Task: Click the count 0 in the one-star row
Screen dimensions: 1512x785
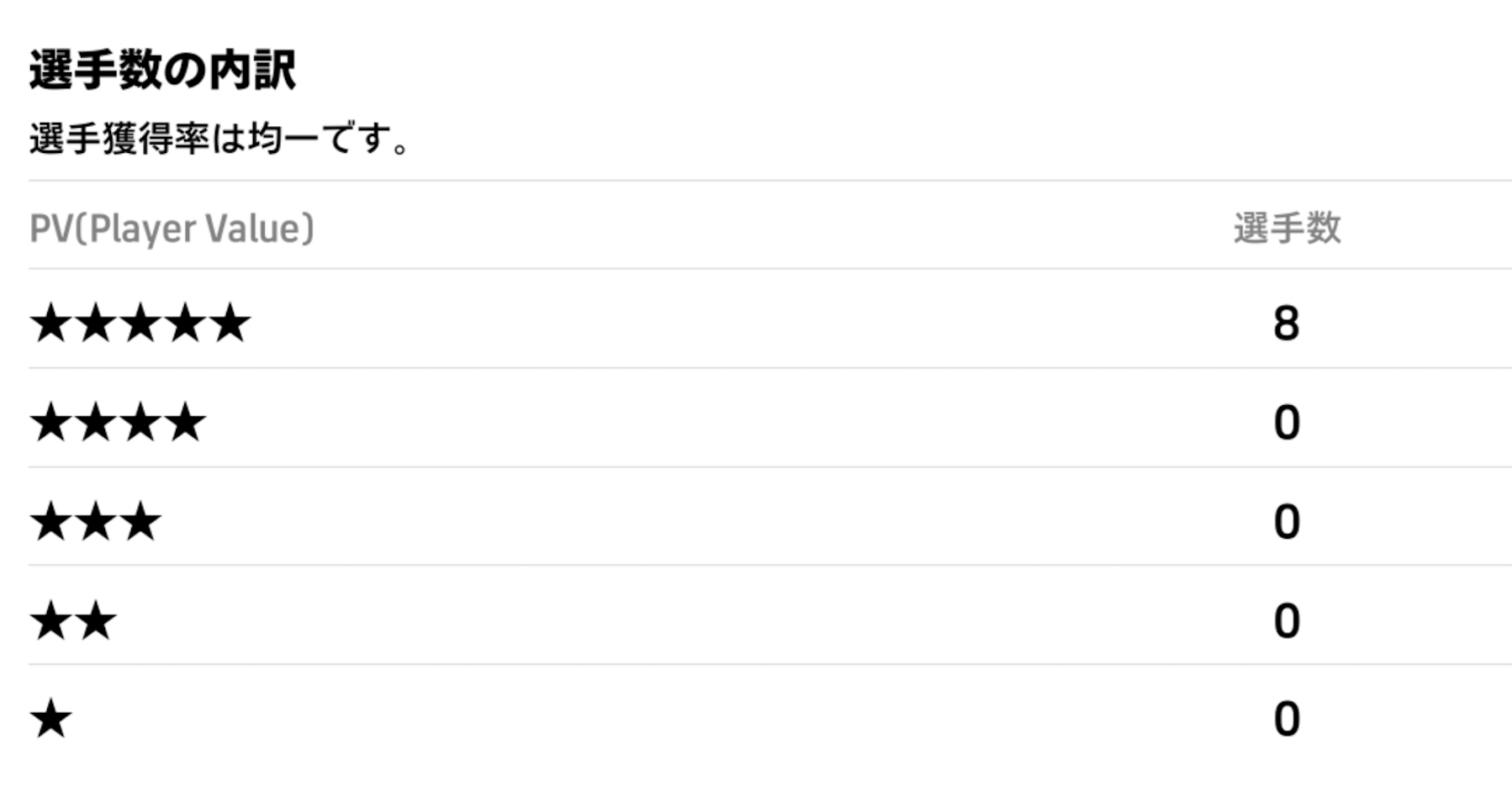Action: click(x=1286, y=719)
